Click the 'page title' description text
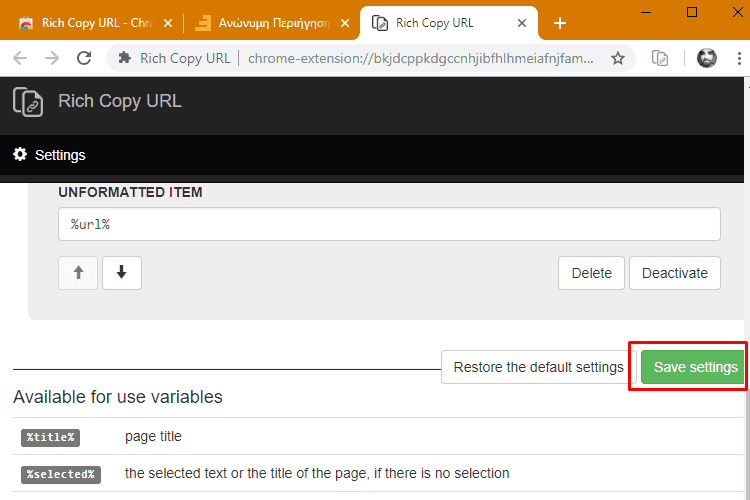750x500 pixels. (153, 436)
